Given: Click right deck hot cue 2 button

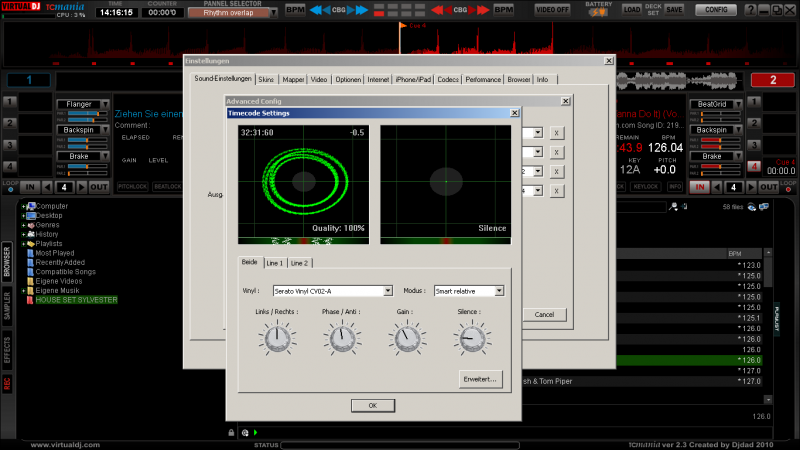Looking at the screenshot, I should tap(754, 123).
